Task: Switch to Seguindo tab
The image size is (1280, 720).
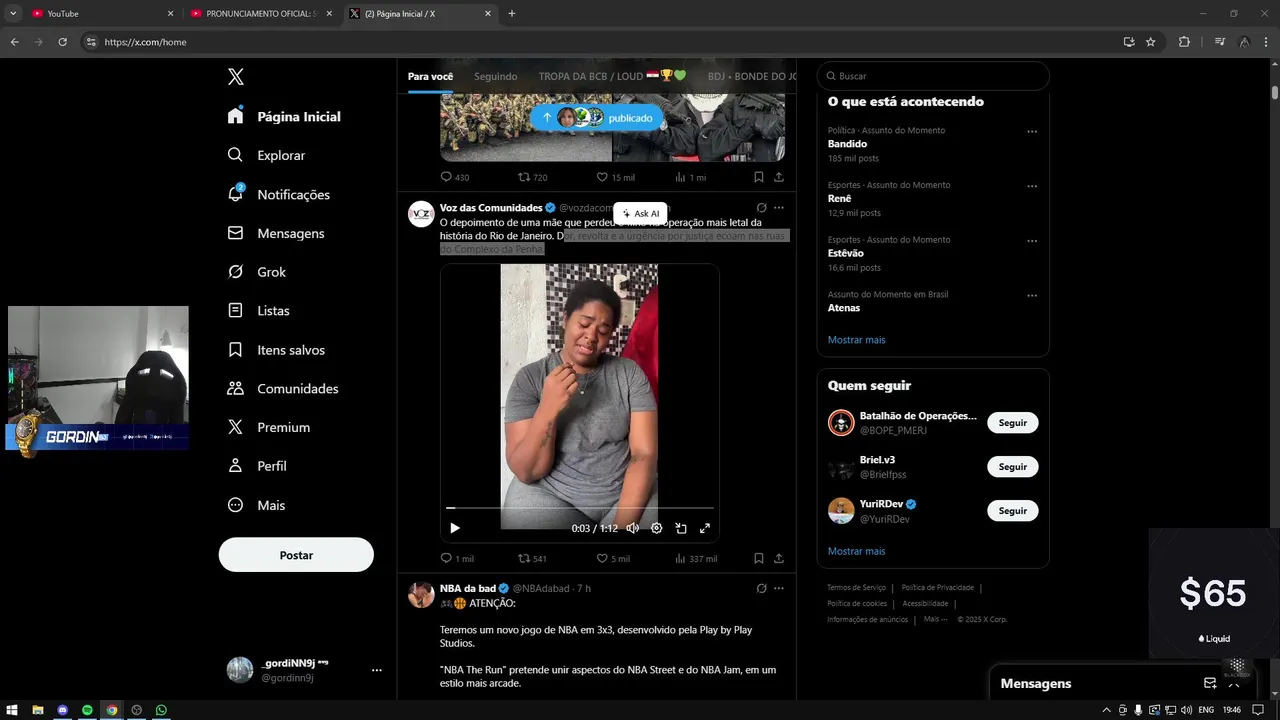Action: (x=496, y=76)
